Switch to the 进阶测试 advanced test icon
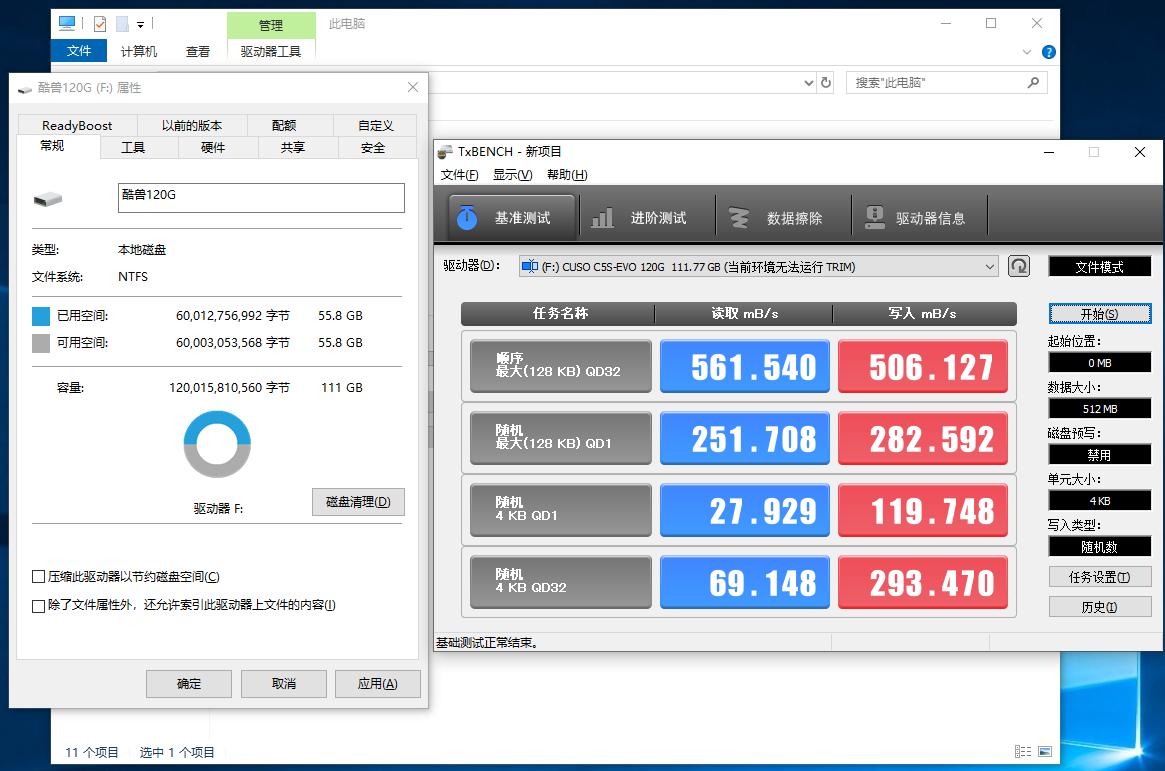Screen dimensions: 1165x771 (646, 214)
